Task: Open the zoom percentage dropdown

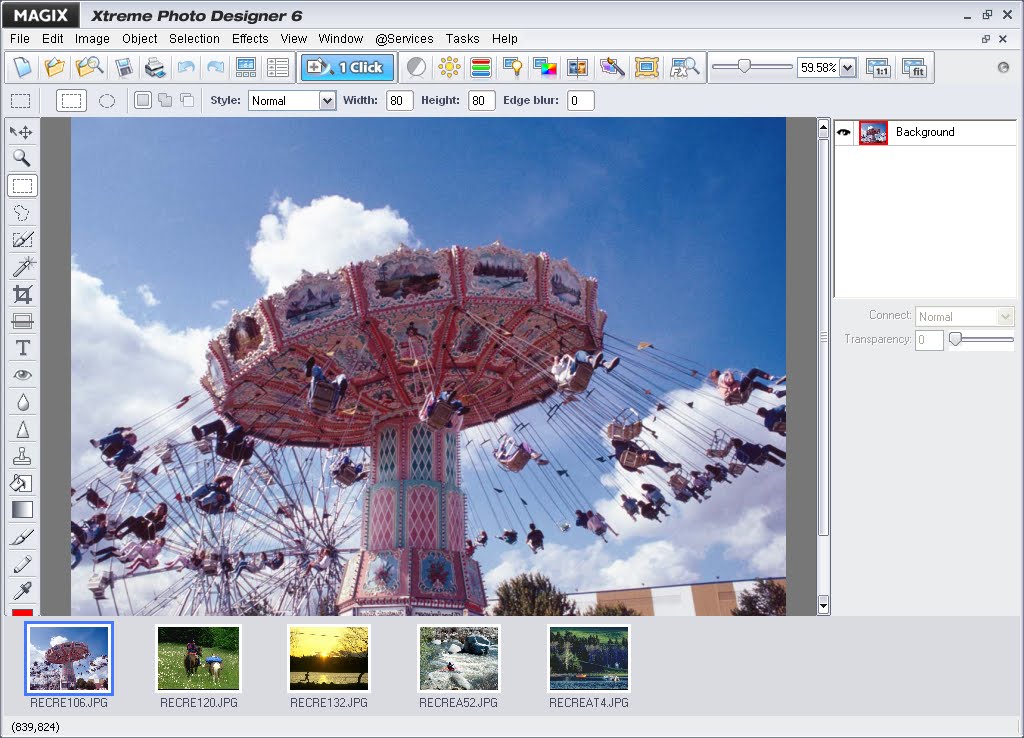Action: (849, 67)
